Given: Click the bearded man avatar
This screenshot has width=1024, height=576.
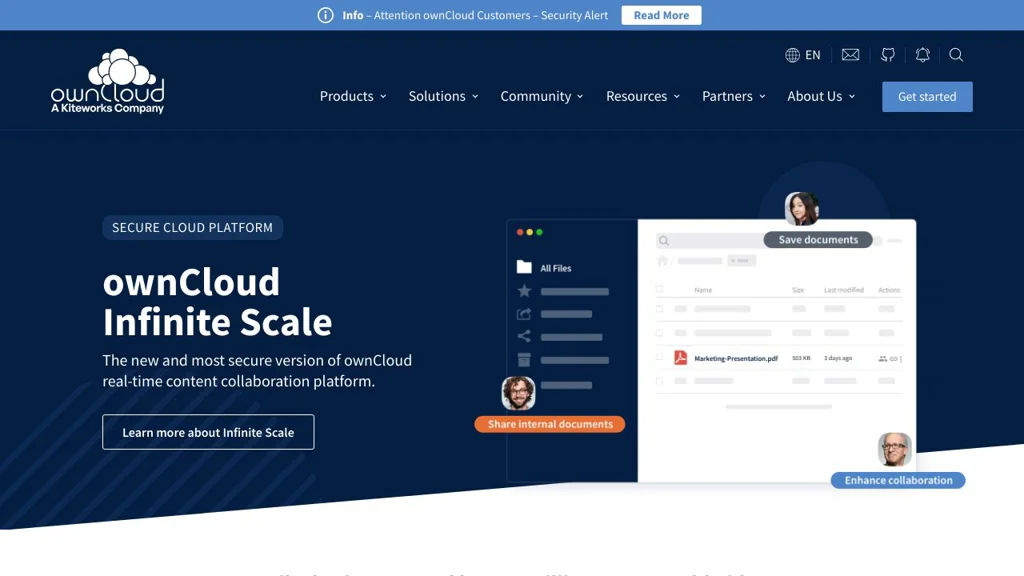Looking at the screenshot, I should pos(519,392).
